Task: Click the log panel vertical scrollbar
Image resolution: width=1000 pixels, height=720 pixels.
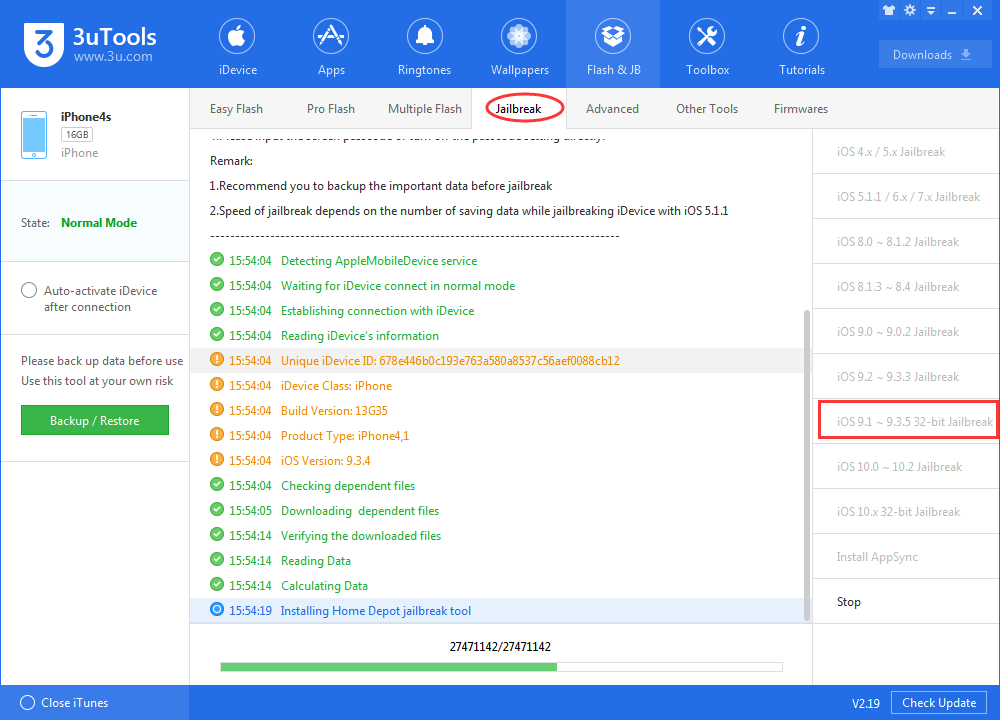Action: point(807,466)
